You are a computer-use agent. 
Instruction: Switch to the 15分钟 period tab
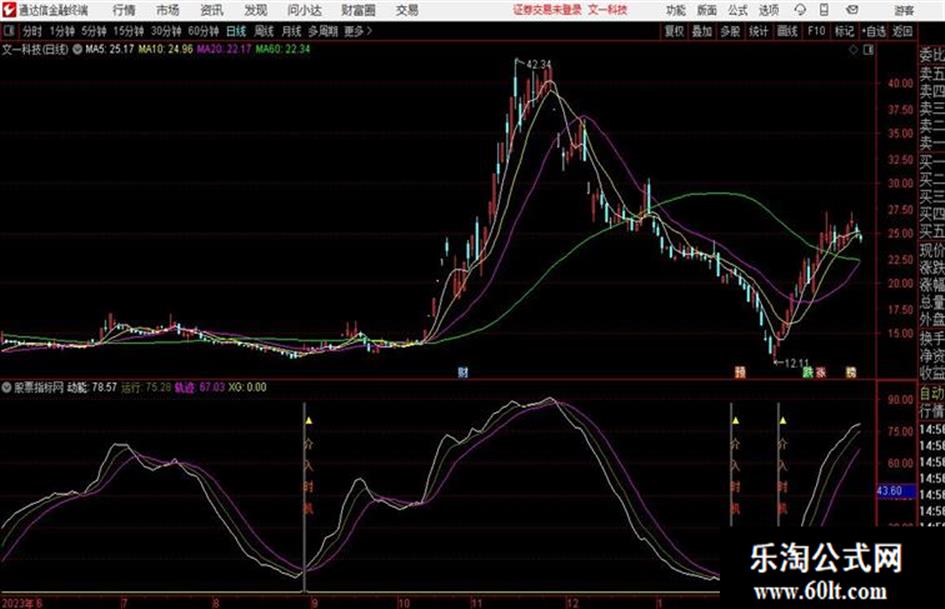coord(129,31)
